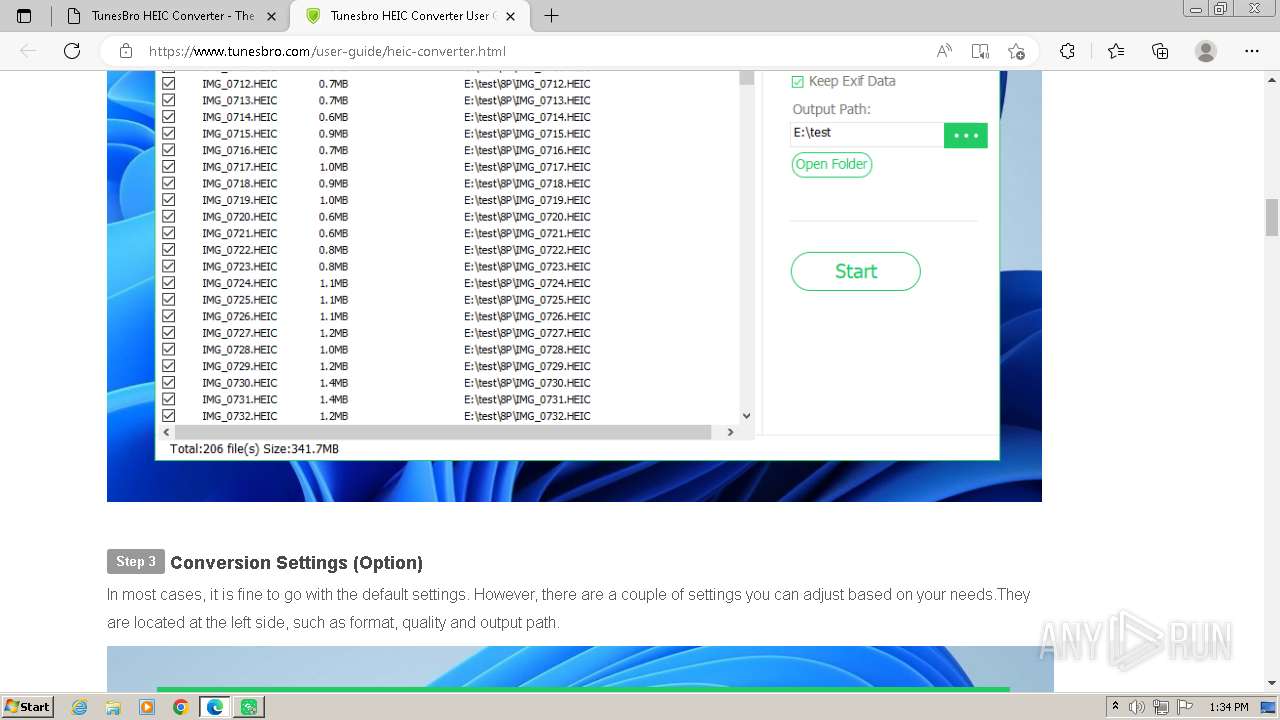Click file list horizontal scroll right arrow
1280x720 pixels.
[730, 432]
